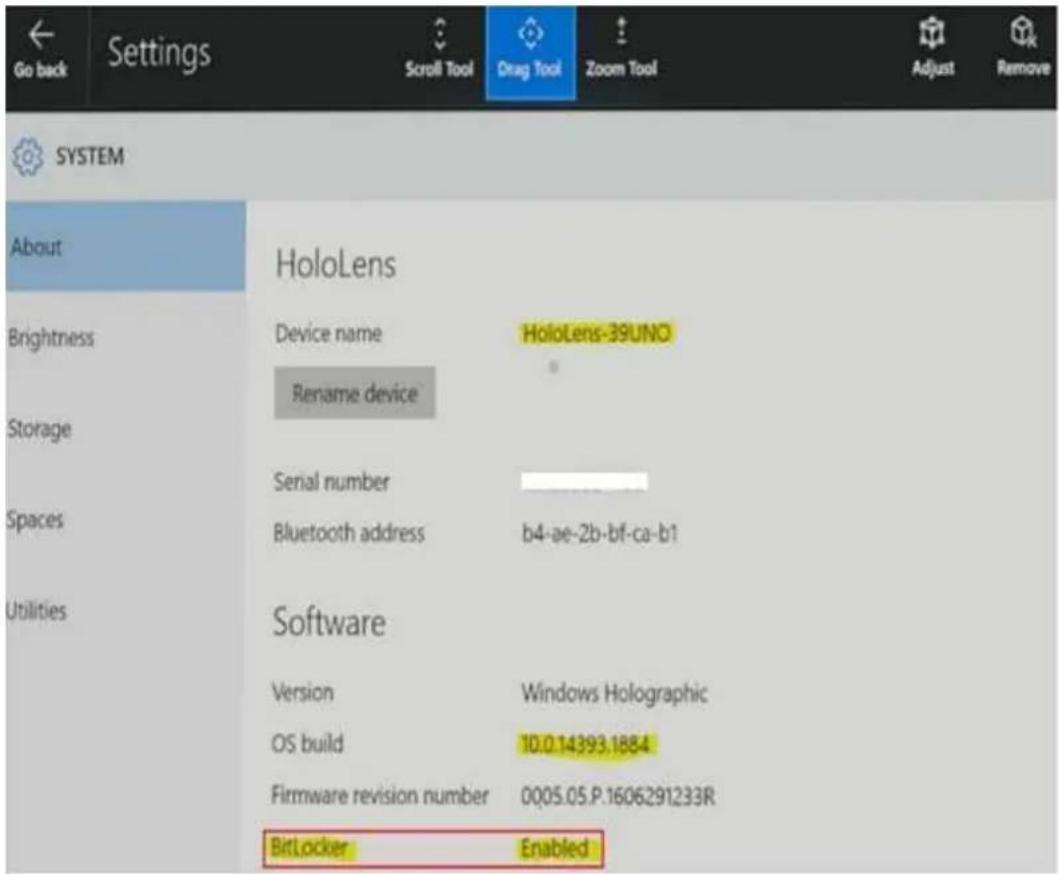The height and width of the screenshot is (874, 1059).
Task: Click the Rename device button
Action: point(355,393)
